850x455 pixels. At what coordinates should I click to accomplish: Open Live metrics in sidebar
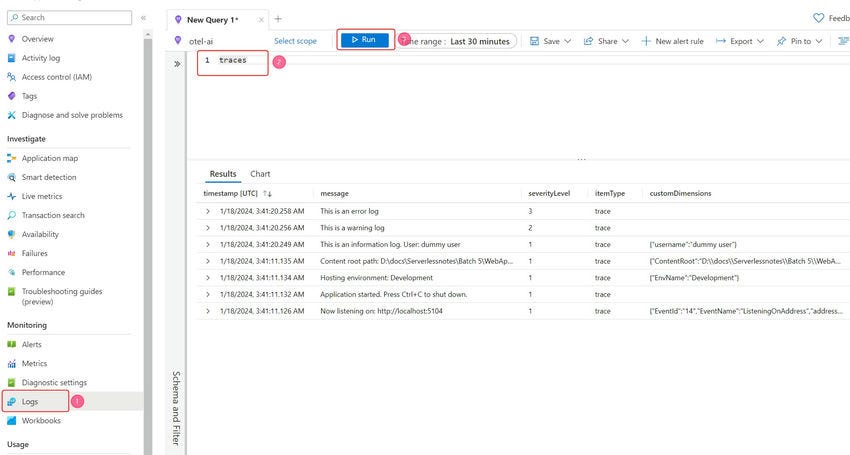35,196
